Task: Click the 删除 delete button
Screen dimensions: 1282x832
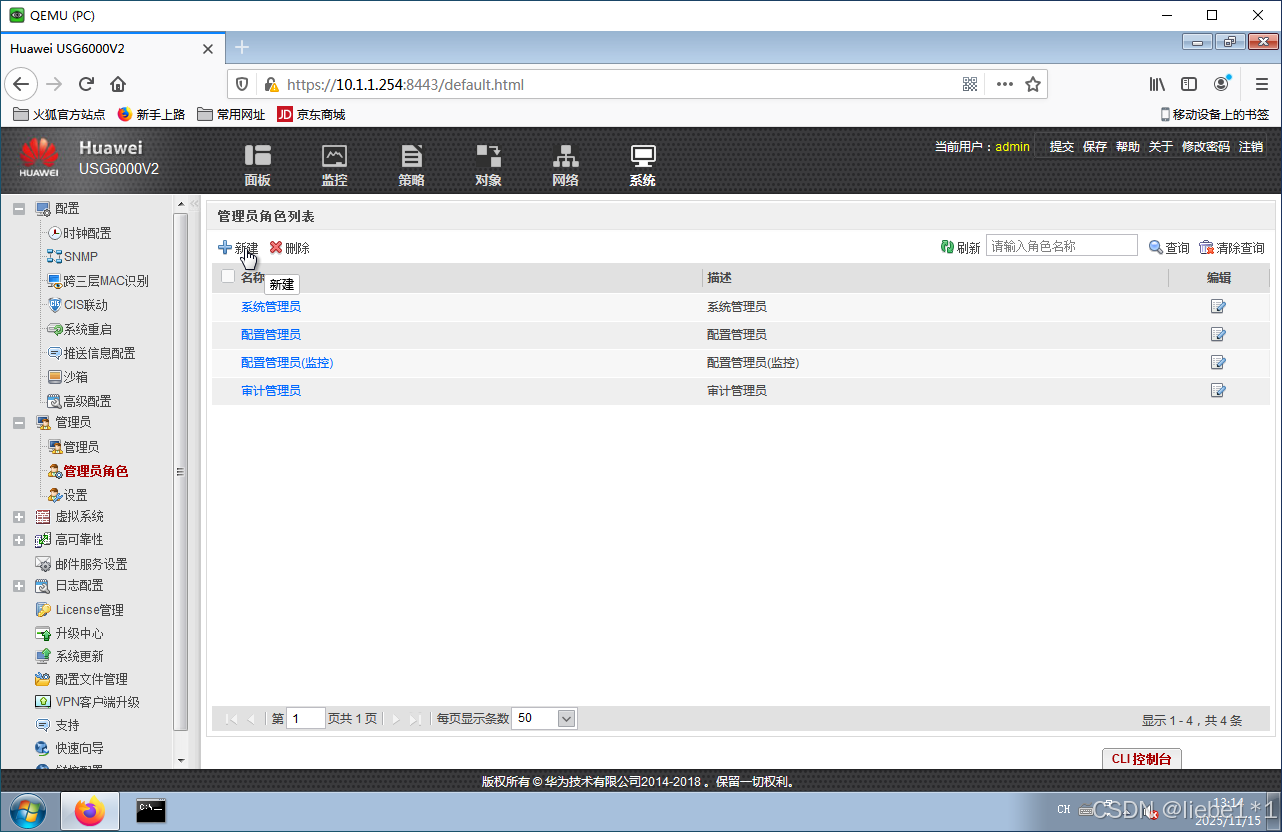Action: click(x=290, y=247)
